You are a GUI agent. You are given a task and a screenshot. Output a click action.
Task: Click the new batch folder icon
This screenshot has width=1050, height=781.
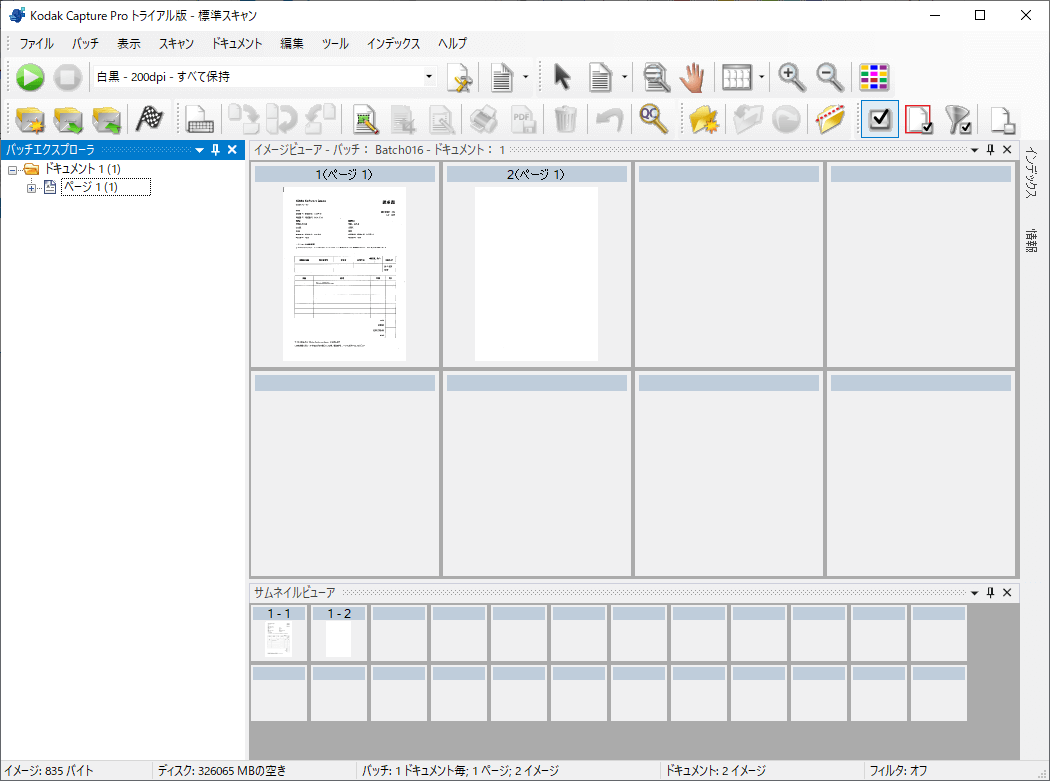[x=29, y=119]
